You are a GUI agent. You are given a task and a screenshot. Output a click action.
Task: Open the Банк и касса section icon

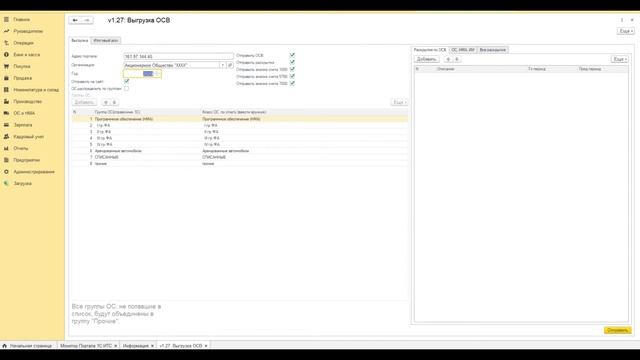pyautogui.click(x=6, y=54)
